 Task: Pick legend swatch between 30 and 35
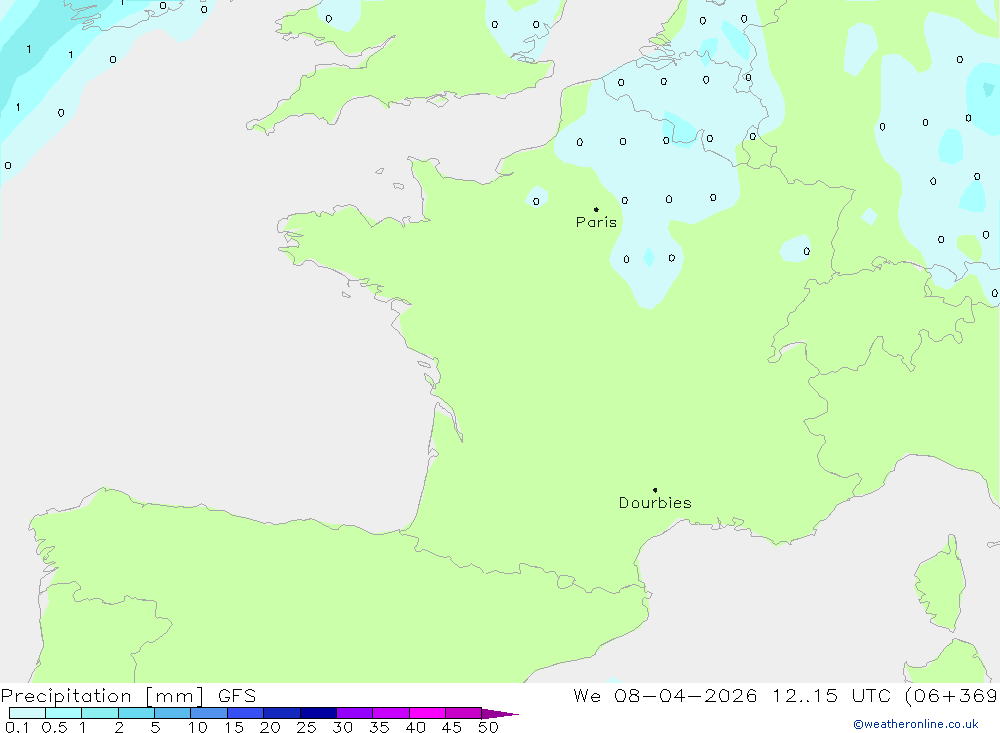354,713
